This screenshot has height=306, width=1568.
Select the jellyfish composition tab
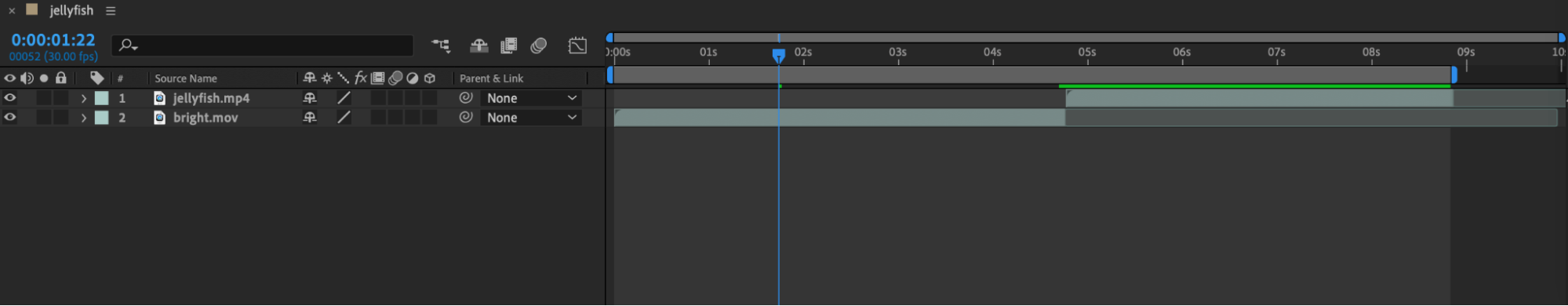(71, 10)
